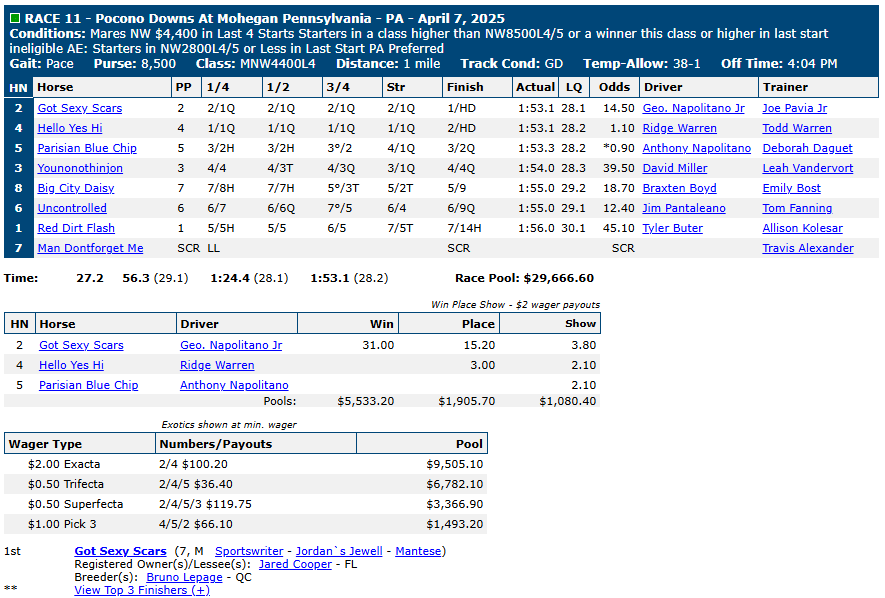The width and height of the screenshot is (885, 598).
Task: Open Mantese pedigree link
Action: [418, 551]
